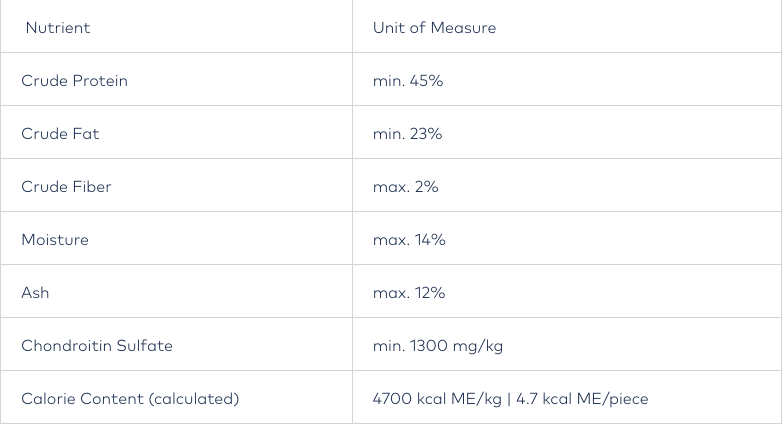Click the 4700 kcal ME/kg text
784x425 pixels.
click(436, 399)
